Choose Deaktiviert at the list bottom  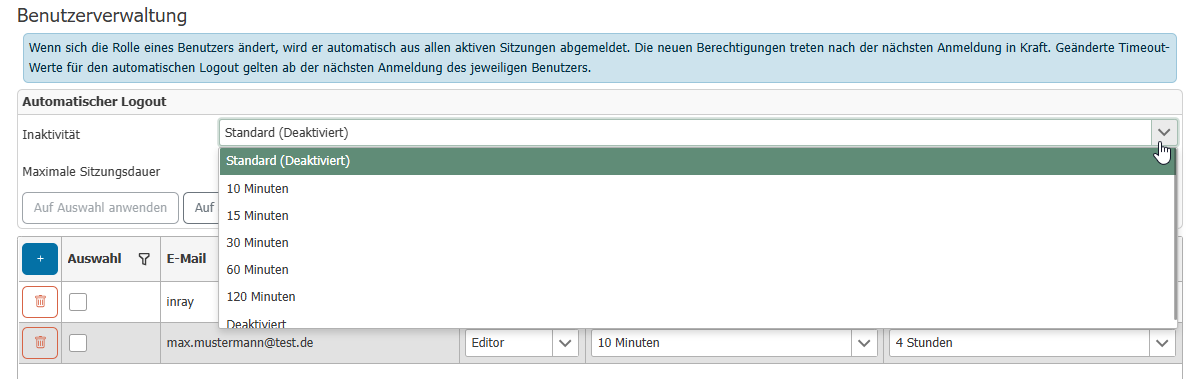(697, 320)
